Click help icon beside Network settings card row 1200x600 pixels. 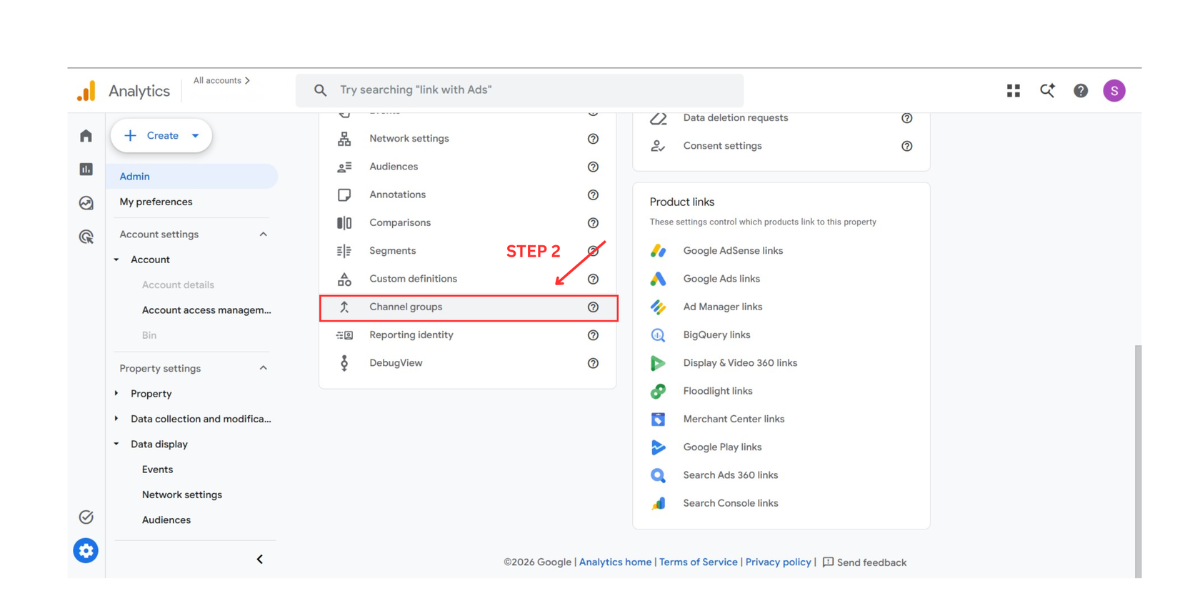point(593,139)
